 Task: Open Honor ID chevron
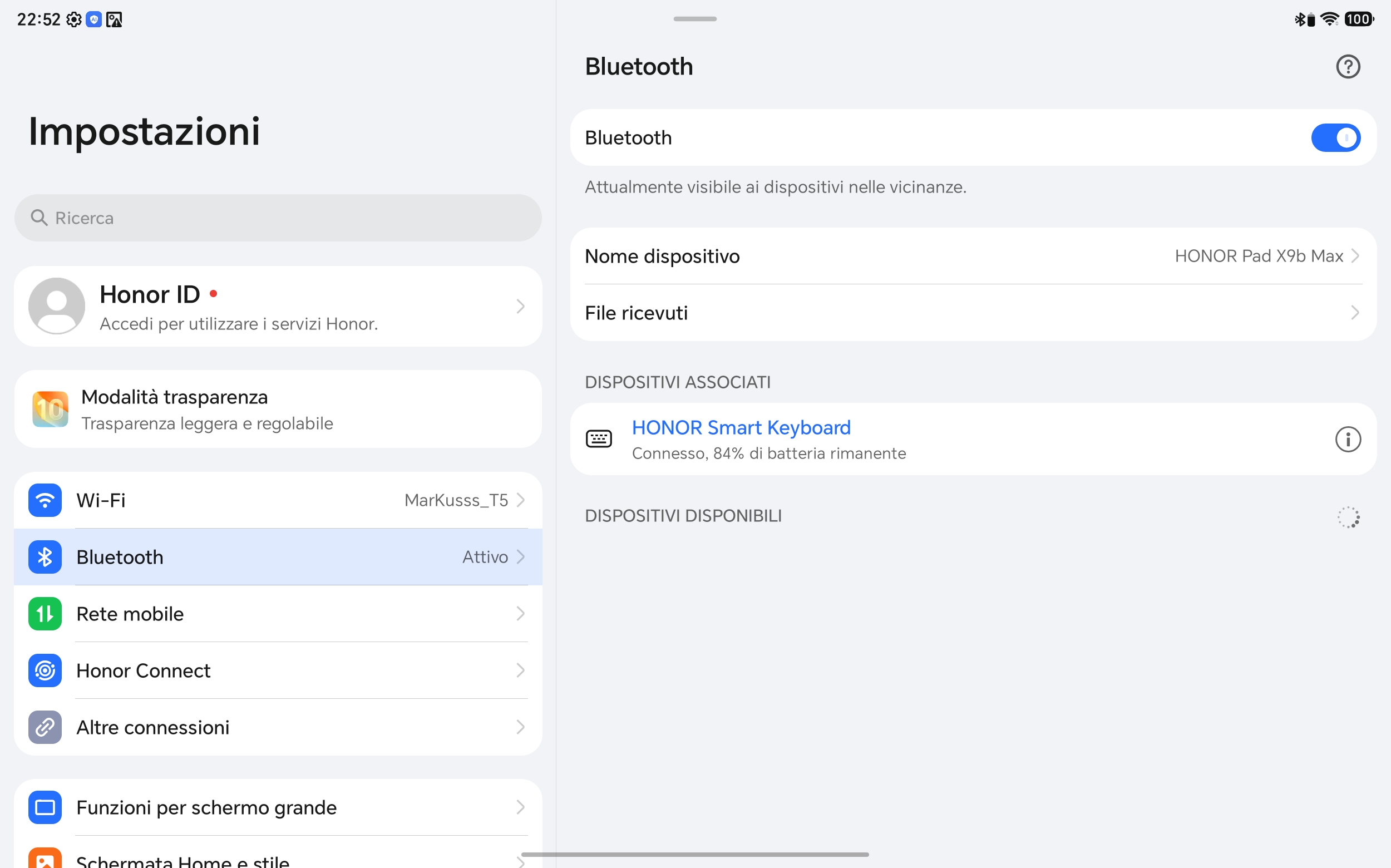click(x=520, y=306)
